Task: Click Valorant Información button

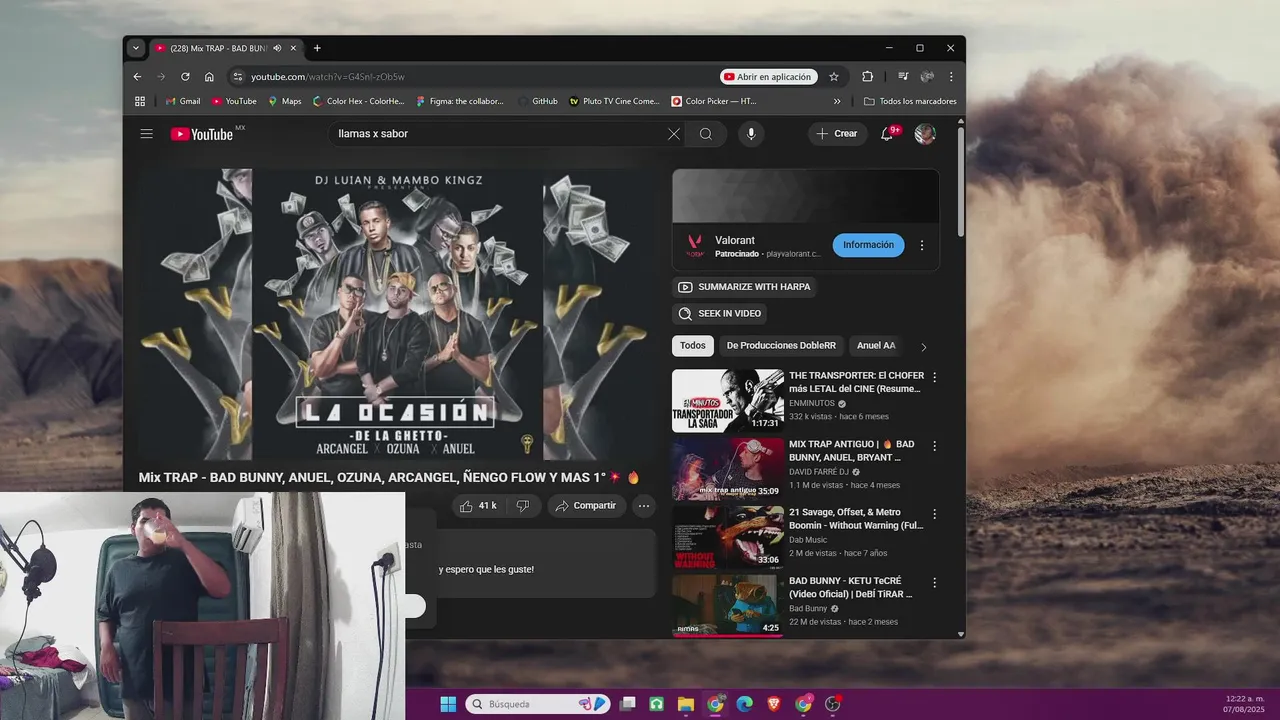Action: pos(868,245)
